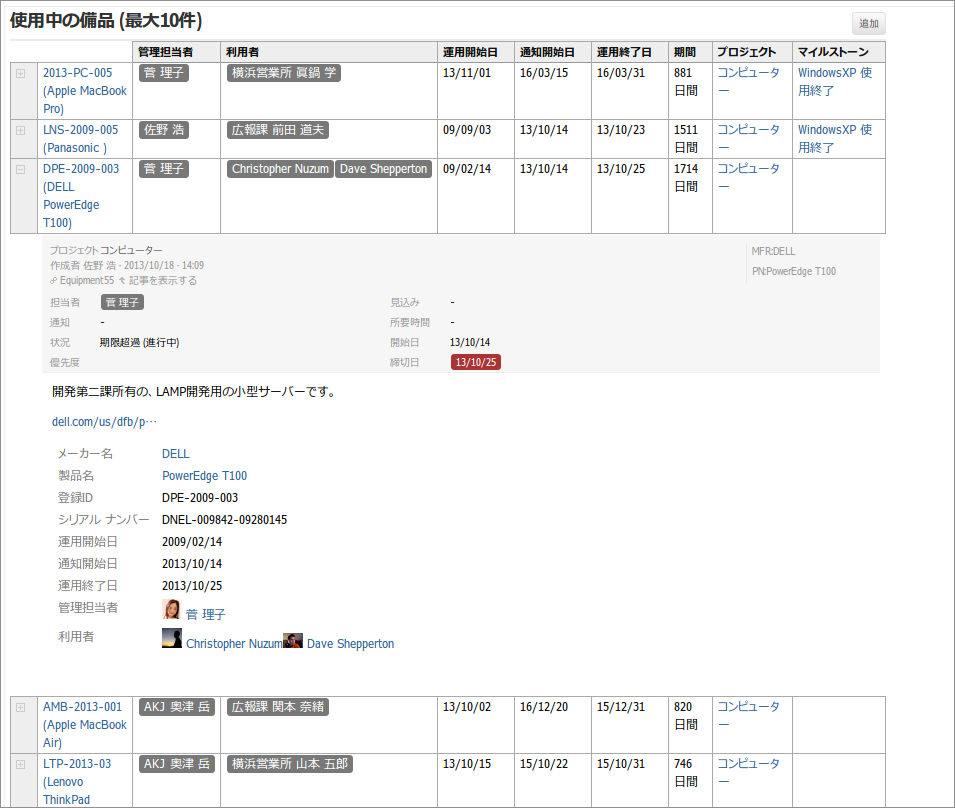Open the DPE-2009-003 (DELL PowerEdge T100) link
The width and height of the screenshot is (955, 808).
(x=81, y=195)
